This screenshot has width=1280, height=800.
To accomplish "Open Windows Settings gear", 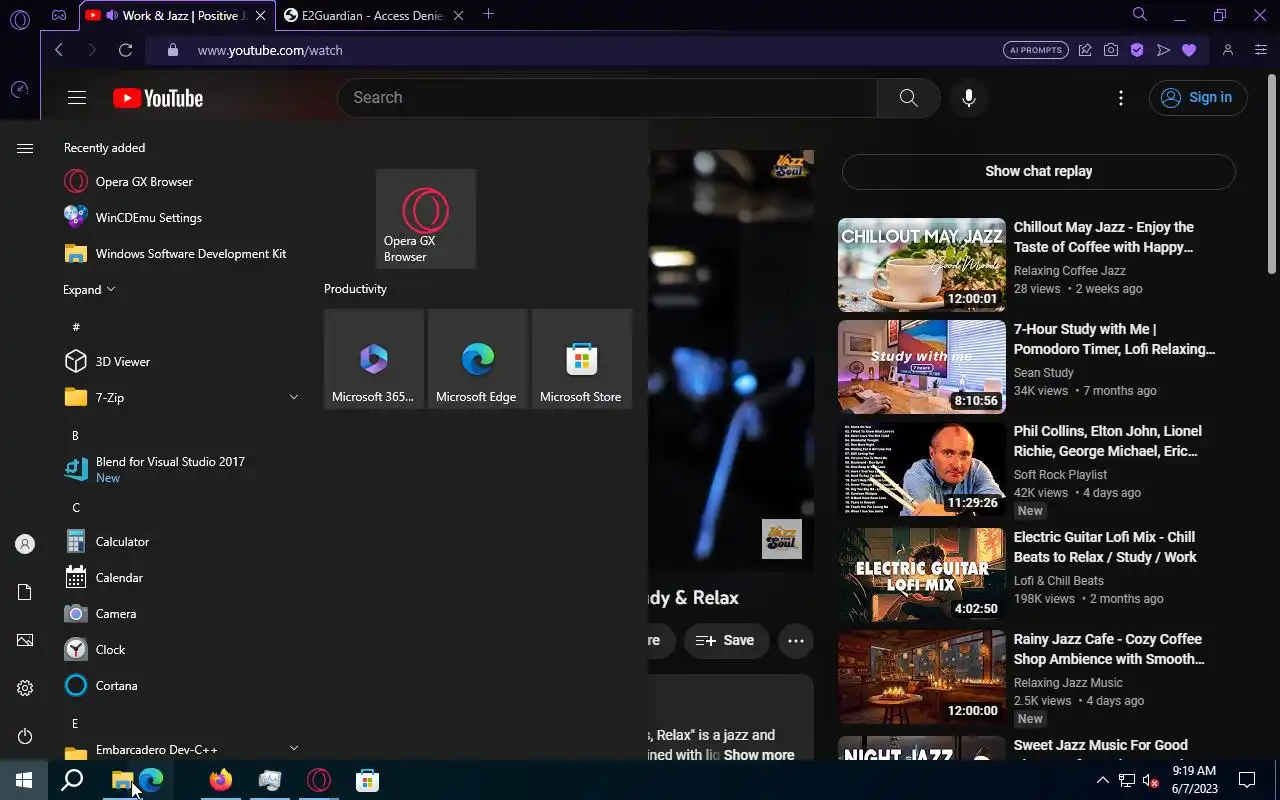I will tap(25, 688).
